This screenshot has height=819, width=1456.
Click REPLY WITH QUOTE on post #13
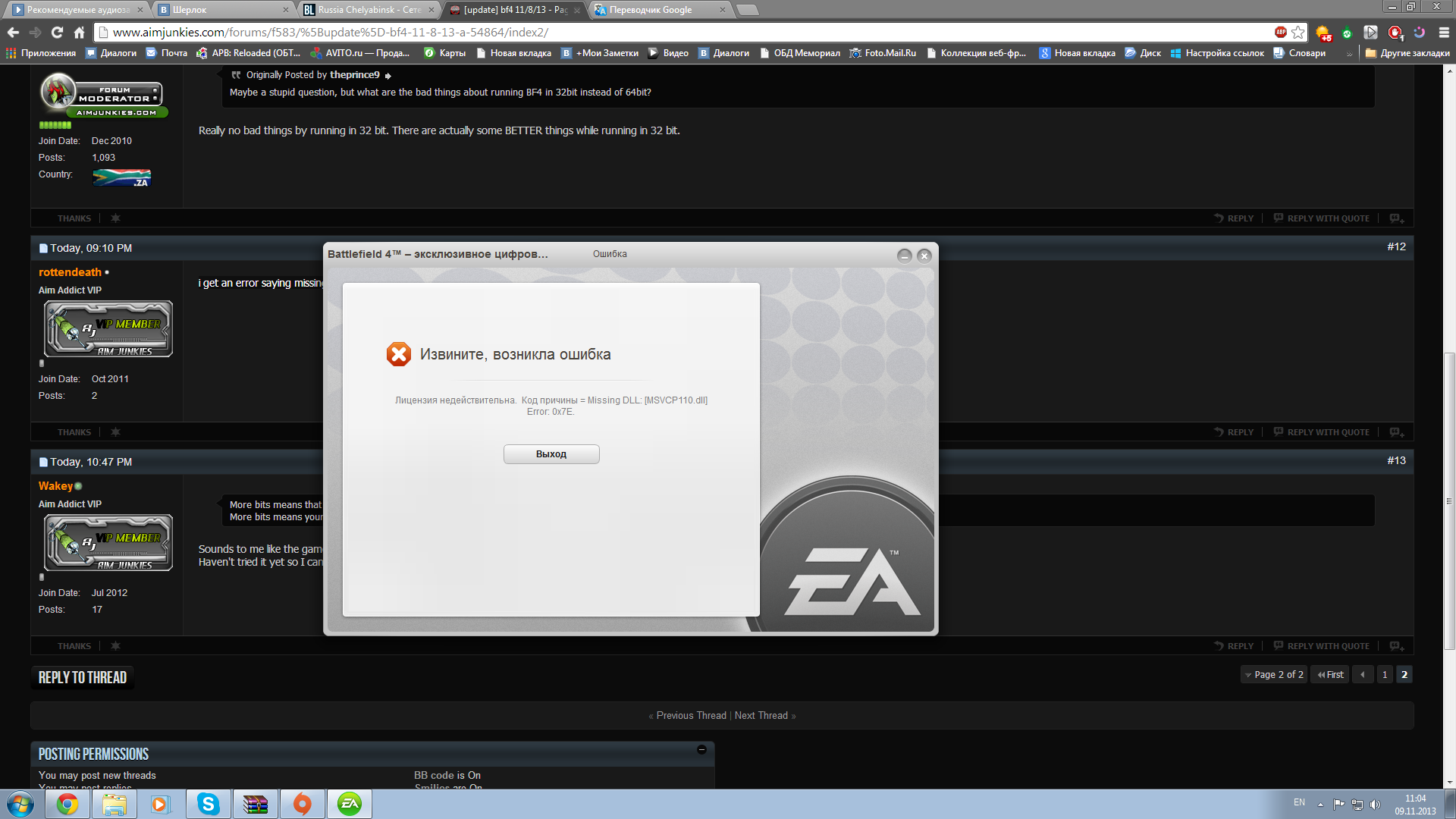pos(1322,646)
